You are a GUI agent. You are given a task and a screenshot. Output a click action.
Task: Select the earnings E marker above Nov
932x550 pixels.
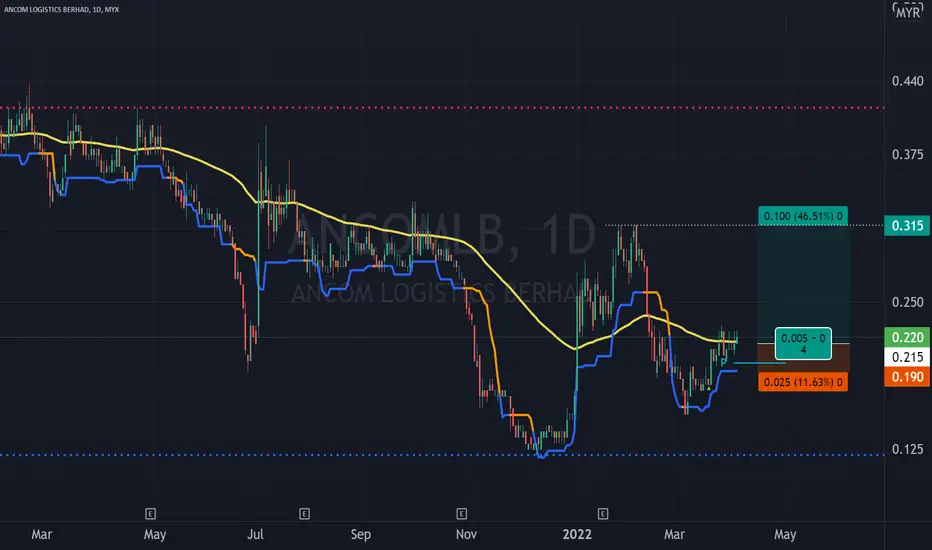tap(461, 513)
